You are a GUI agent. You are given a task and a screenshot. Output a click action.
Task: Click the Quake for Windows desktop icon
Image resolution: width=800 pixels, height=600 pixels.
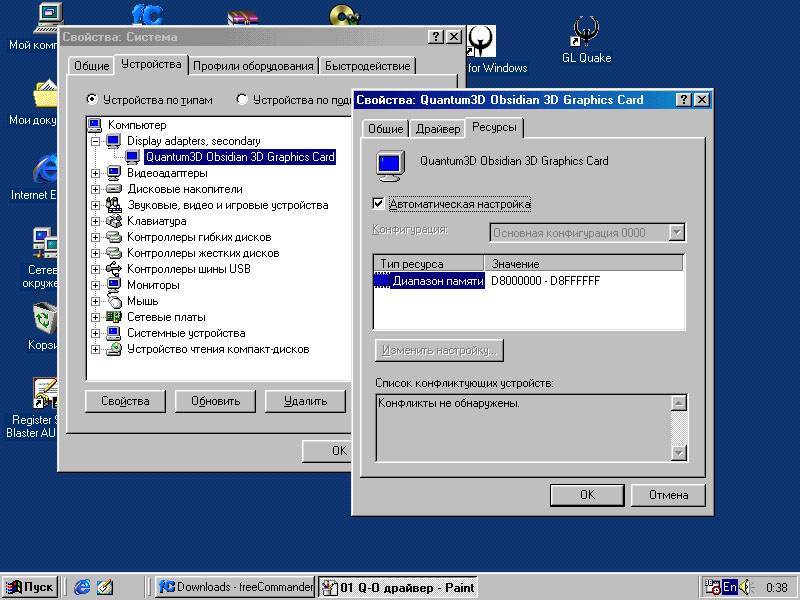pyautogui.click(x=481, y=41)
